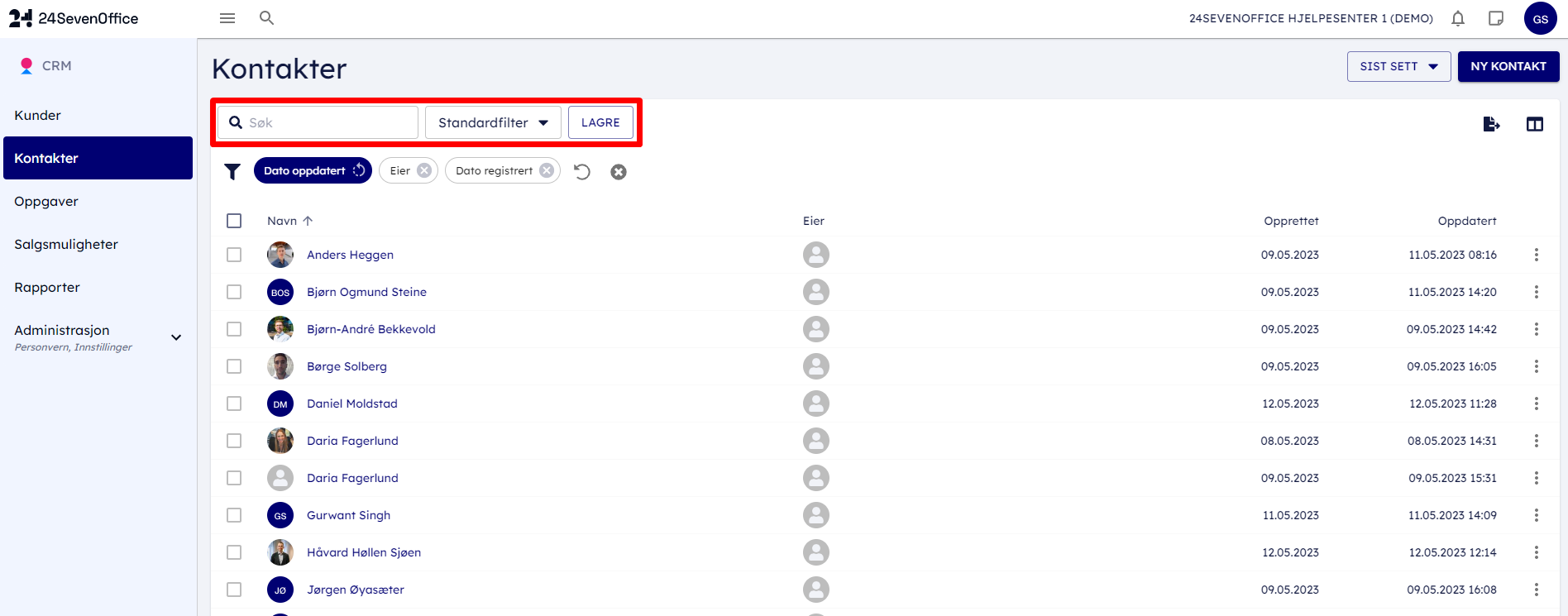Open the column layout icon

[x=1535, y=124]
